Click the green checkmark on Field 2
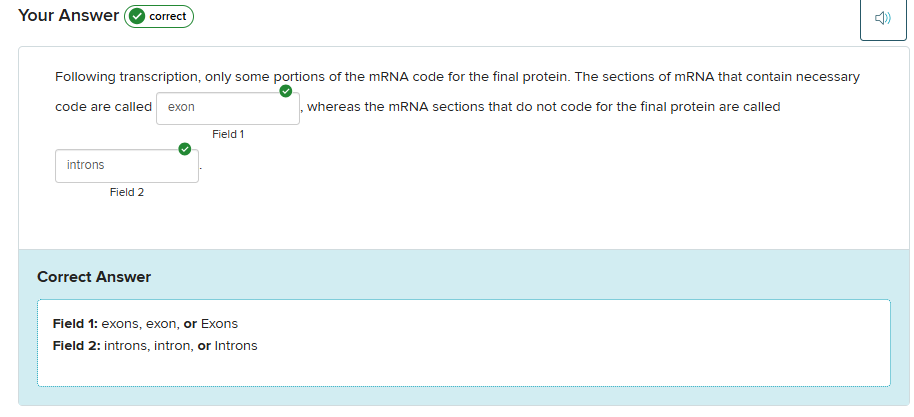Screen dimensions: 914x417 (x=184, y=149)
